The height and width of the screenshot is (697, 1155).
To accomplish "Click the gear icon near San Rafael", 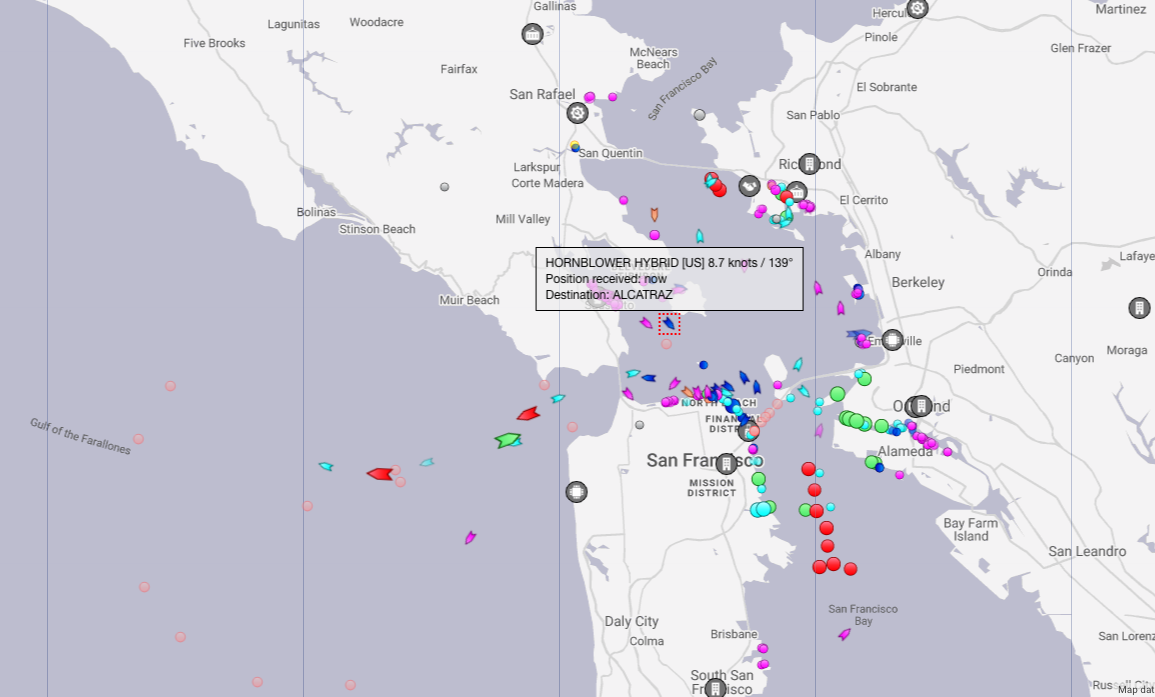I will pyautogui.click(x=577, y=113).
